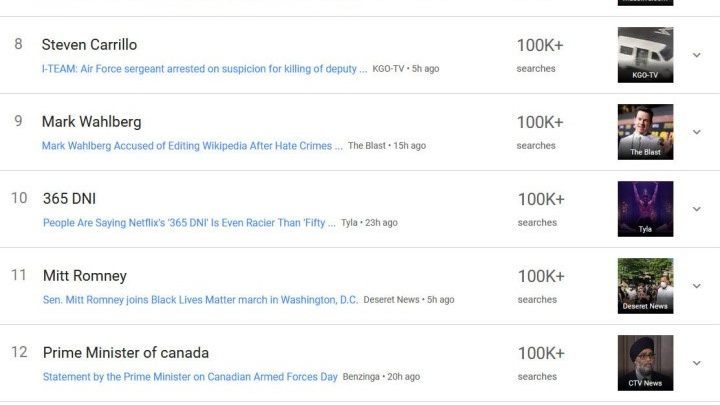Expand the Mitt Romney trend chevron
720x405 pixels.
[697, 286]
